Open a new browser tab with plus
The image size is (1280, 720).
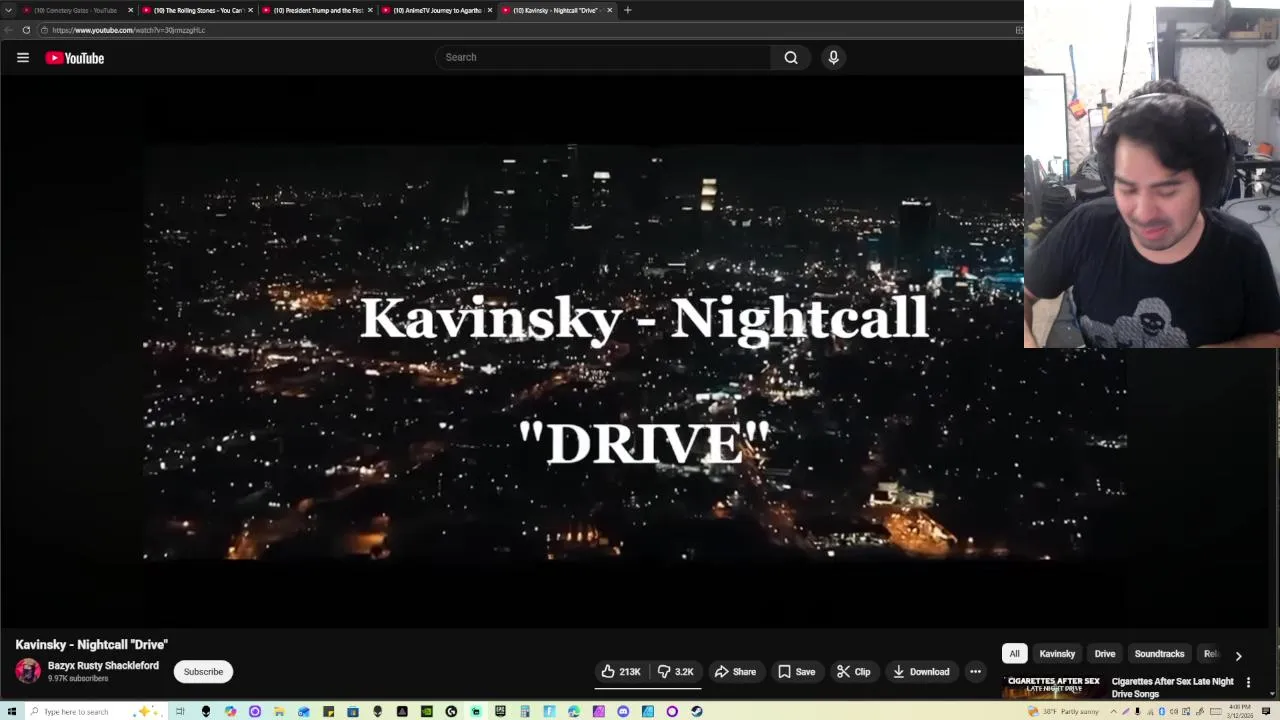click(628, 10)
